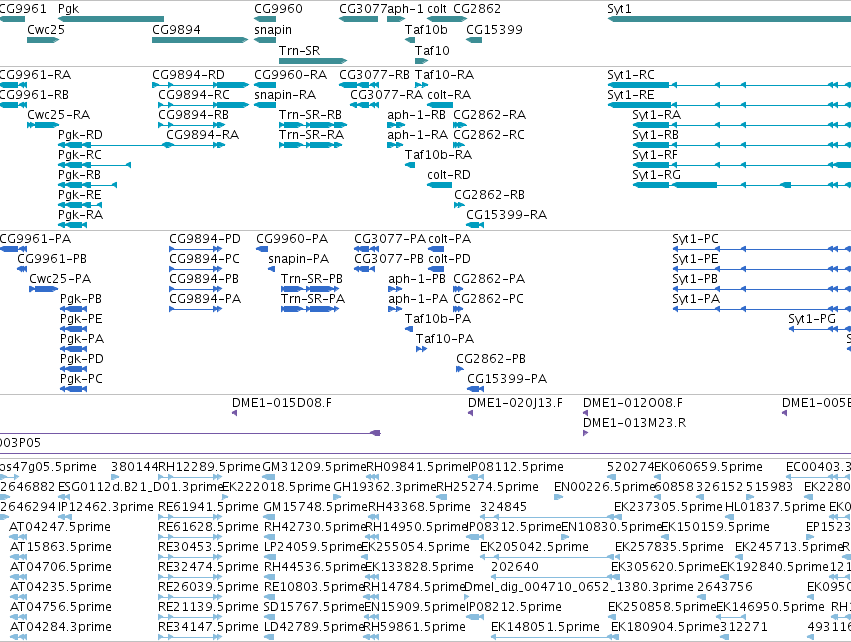Select protein CG9961-PB

coord(22,269)
